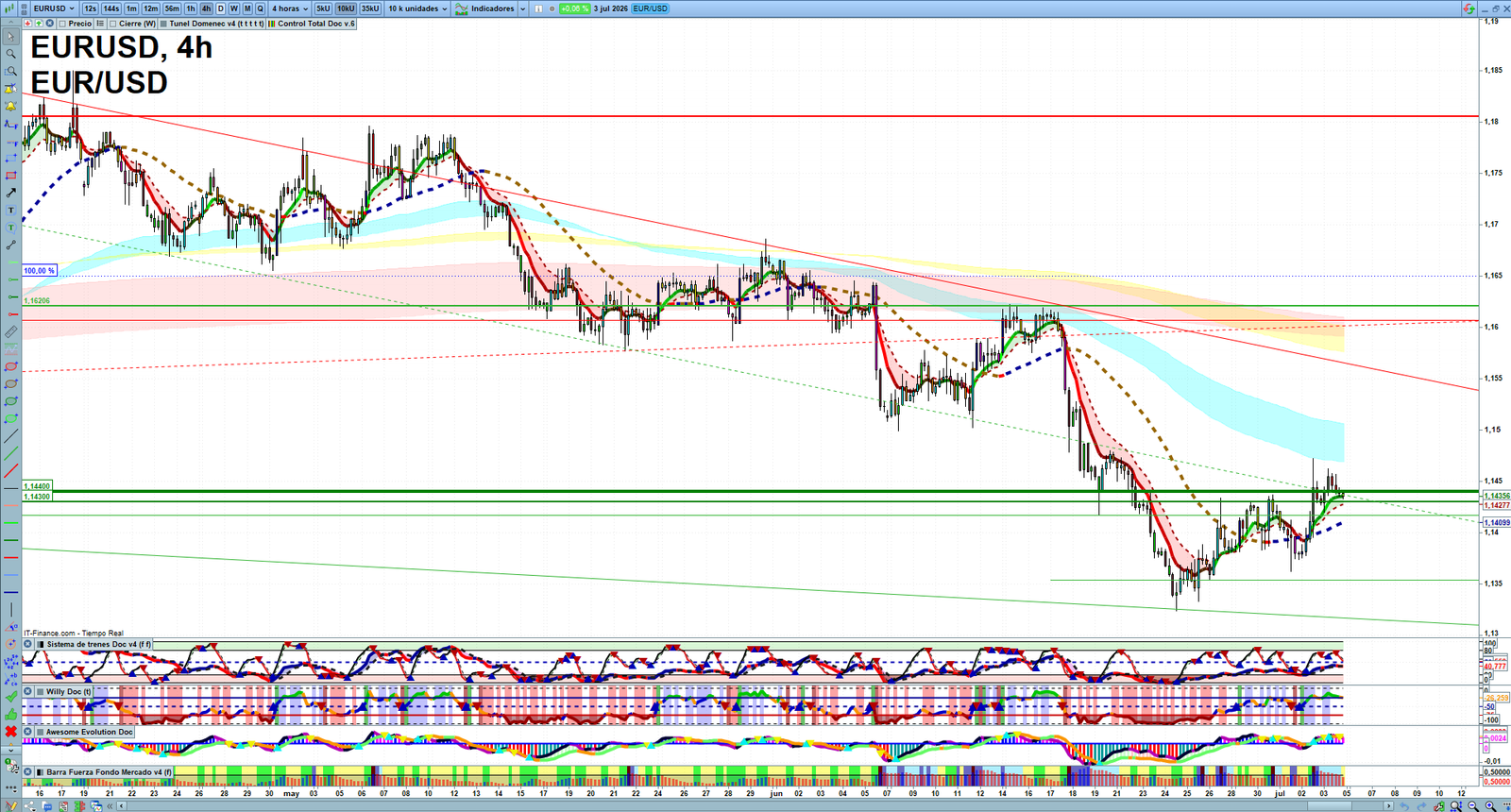Click the share icon in bottom bar
The image size is (1511, 812).
(31, 804)
